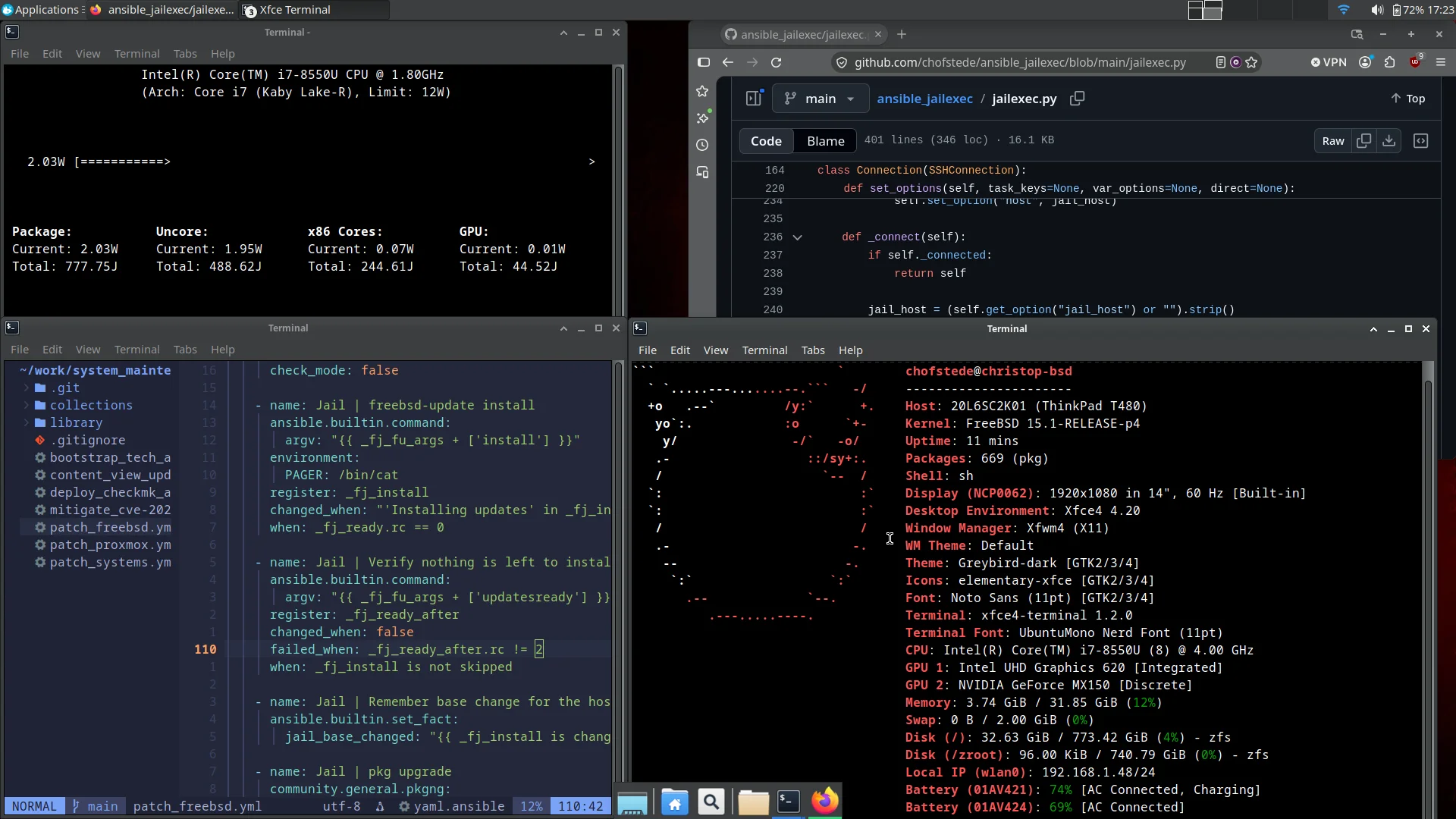Screen dimensions: 1456x819
Task: Open View menu in the fastfetch terminal
Action: (715, 350)
